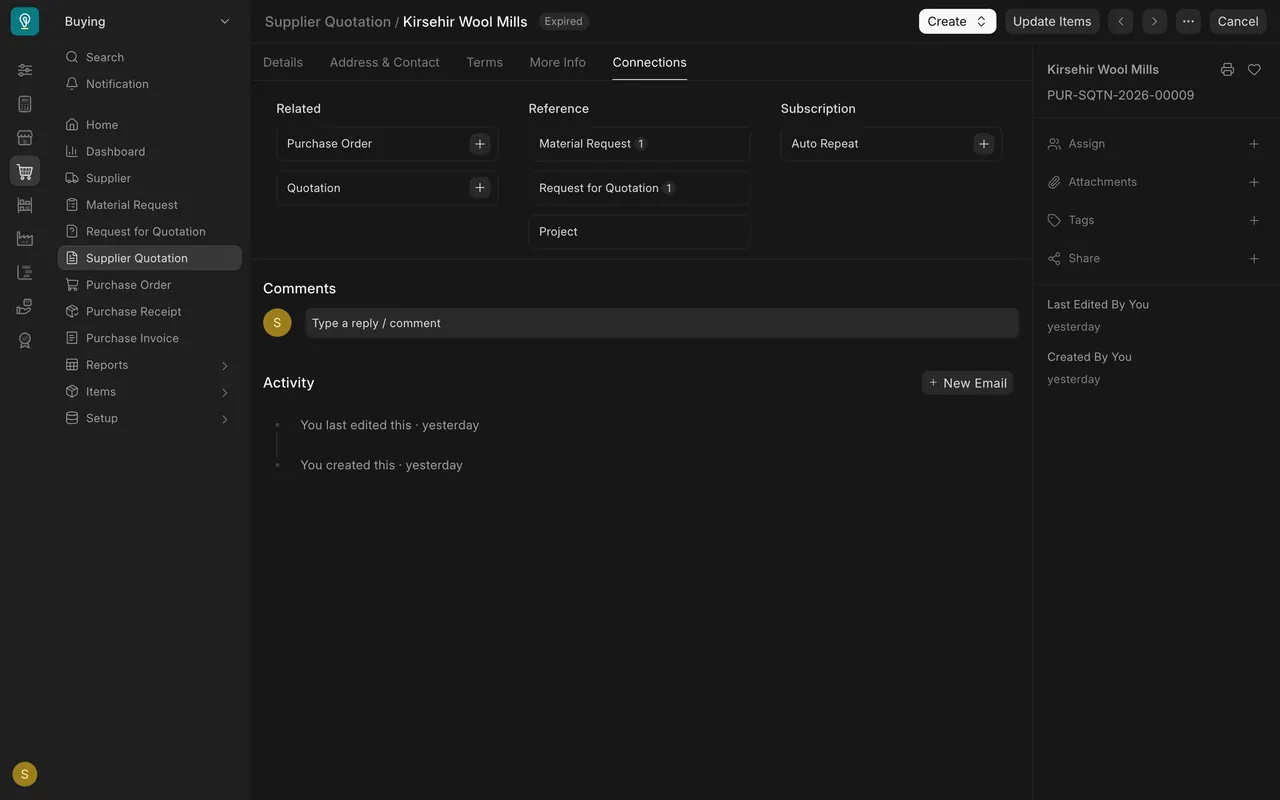Print this document with printer icon
The height and width of the screenshot is (800, 1280).
click(1227, 70)
